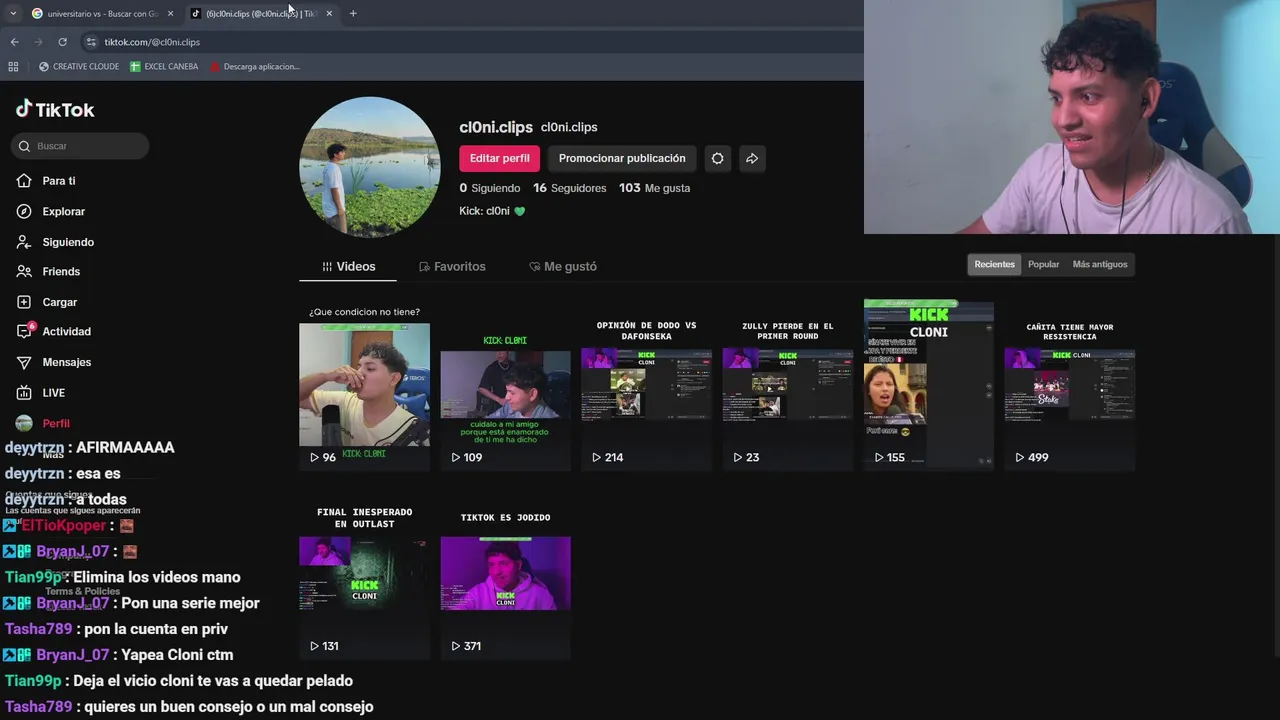Select the Favoritos tab
1280x720 pixels.
click(x=452, y=267)
